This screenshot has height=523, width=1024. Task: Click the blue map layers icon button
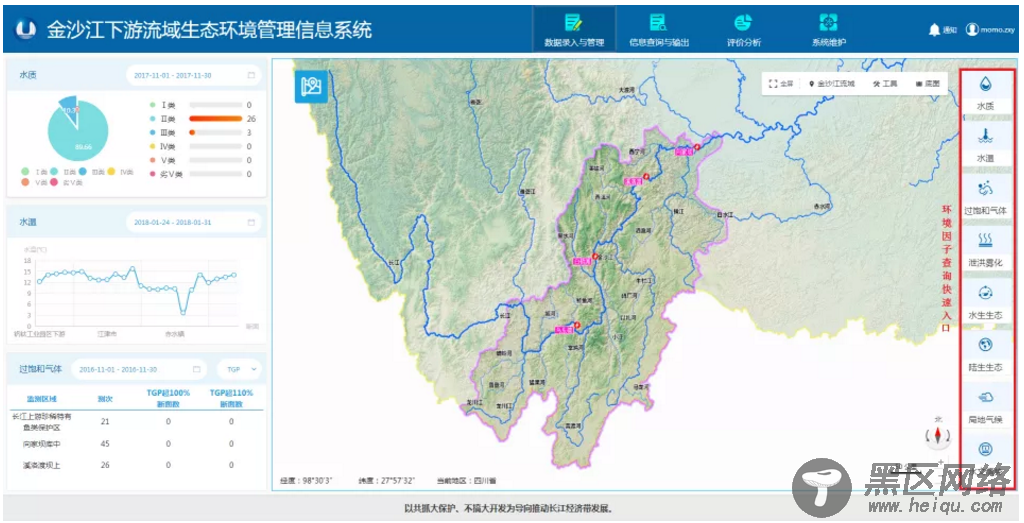(x=312, y=86)
